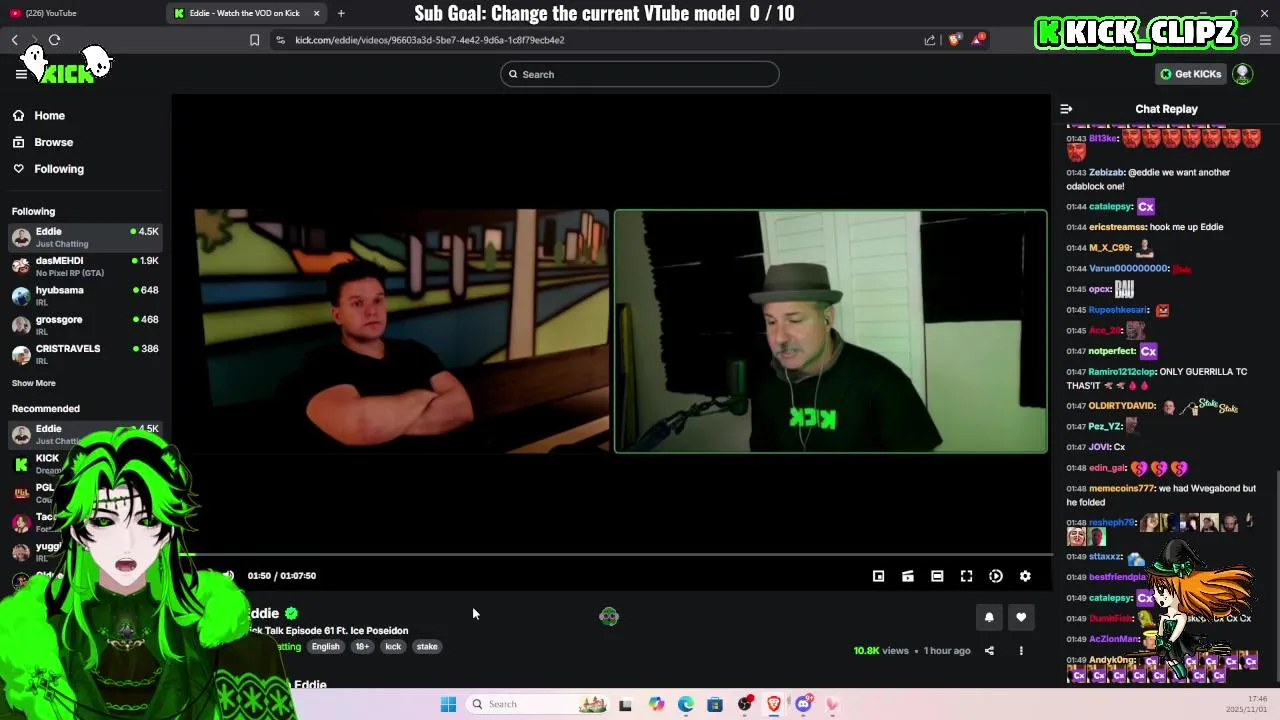
Task: Click username ericstreams in chat
Action: point(1118,227)
